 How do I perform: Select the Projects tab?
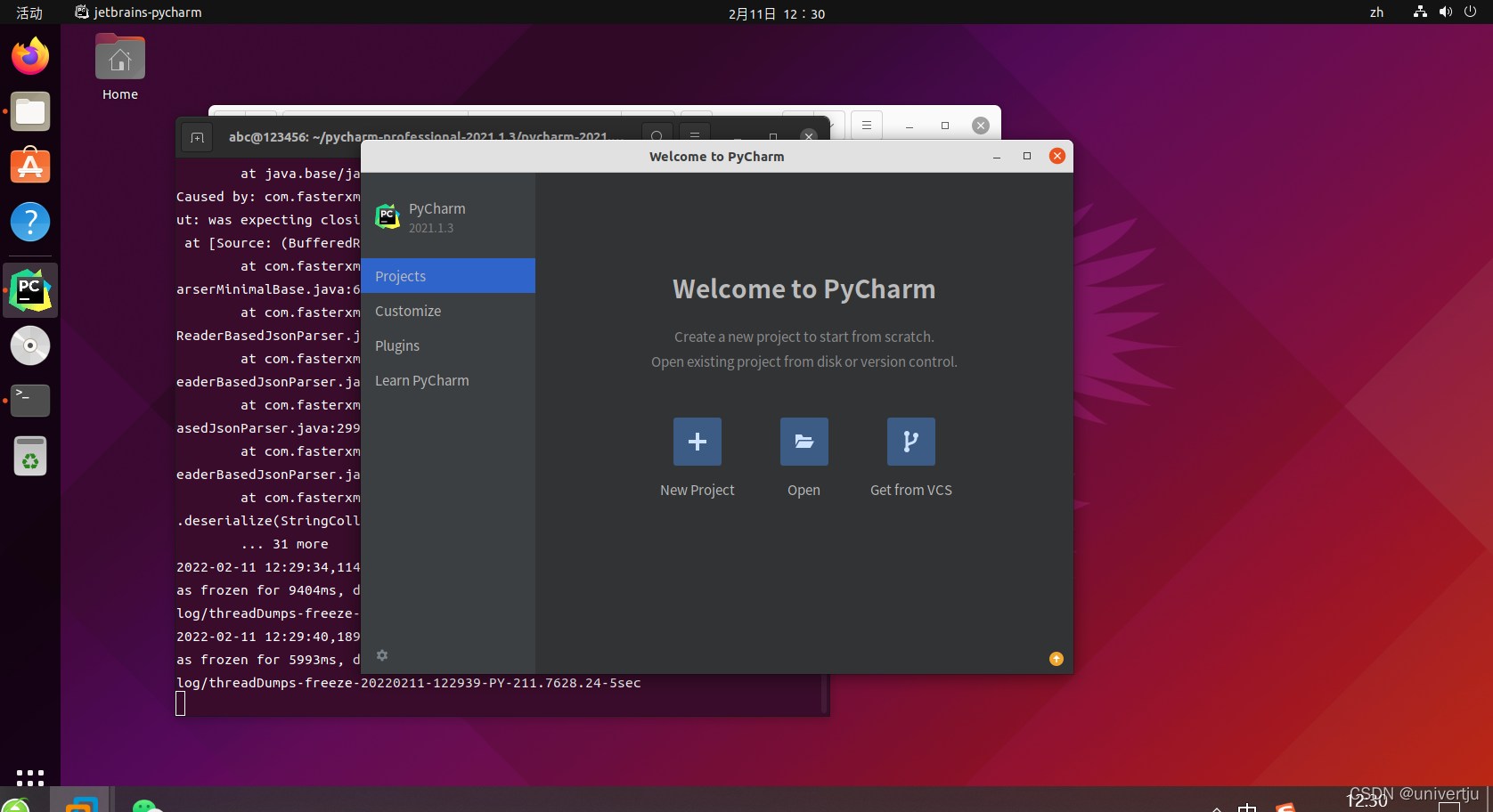448,276
